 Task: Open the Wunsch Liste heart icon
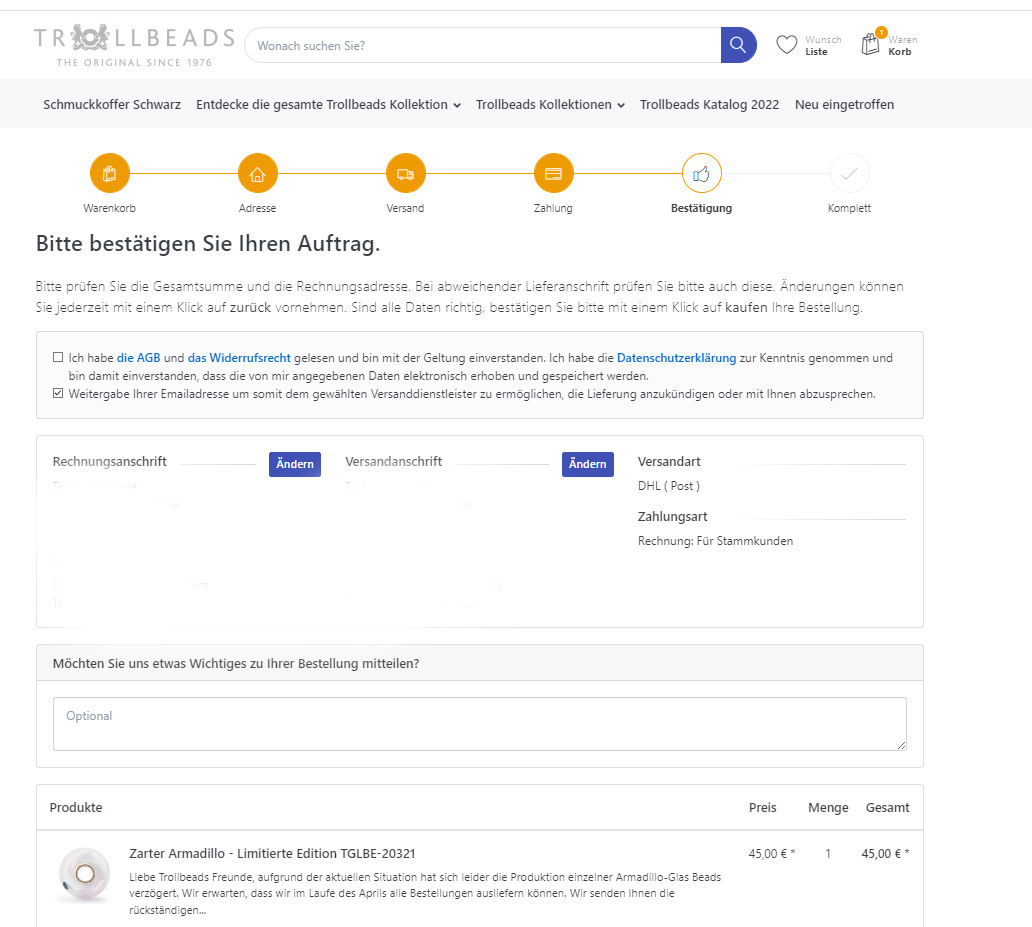787,45
